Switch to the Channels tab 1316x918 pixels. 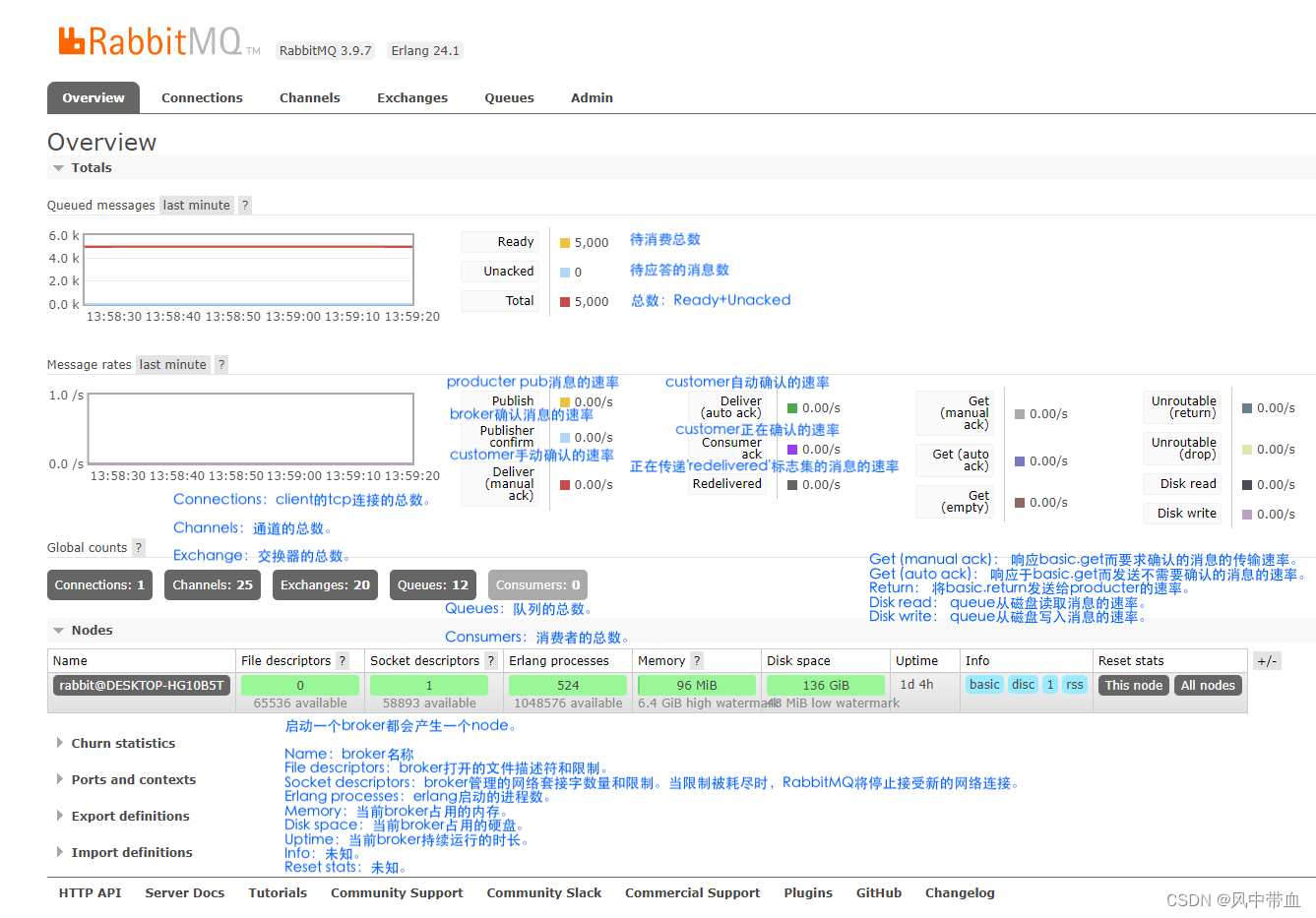pyautogui.click(x=310, y=97)
